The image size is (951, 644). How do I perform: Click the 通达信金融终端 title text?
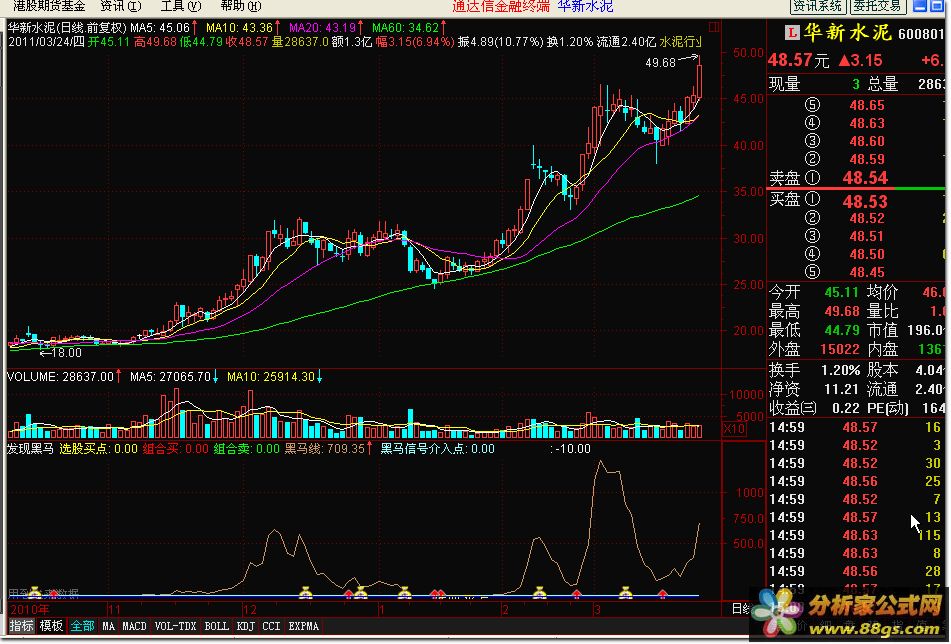501,7
